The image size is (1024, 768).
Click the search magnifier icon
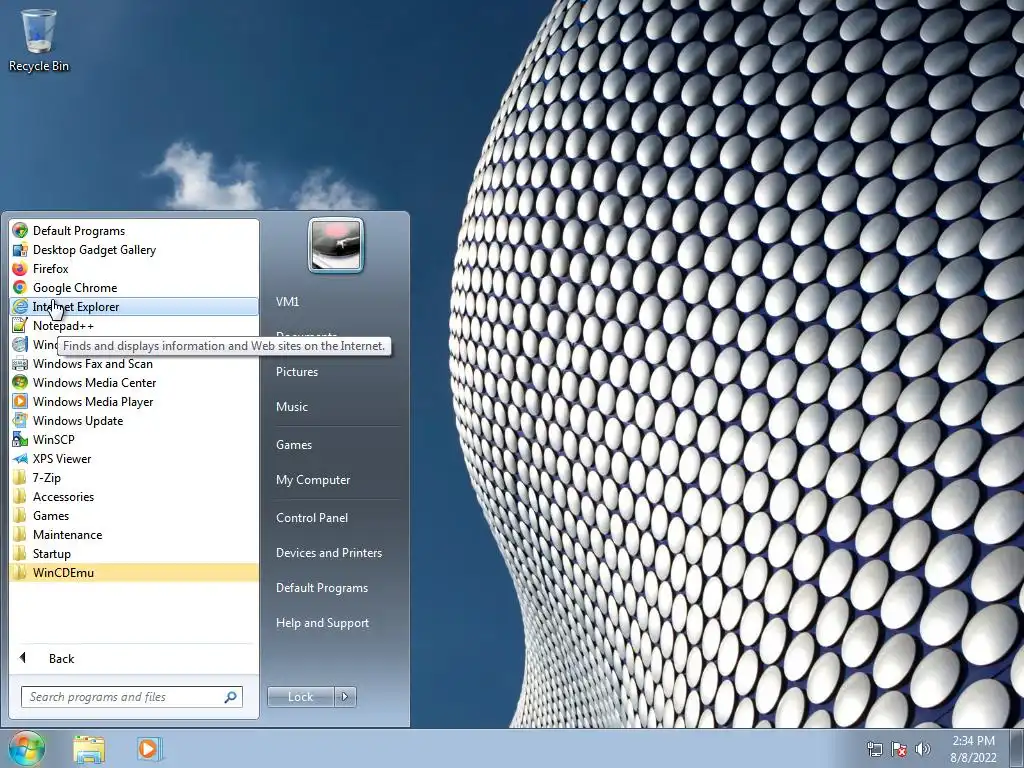pos(231,697)
